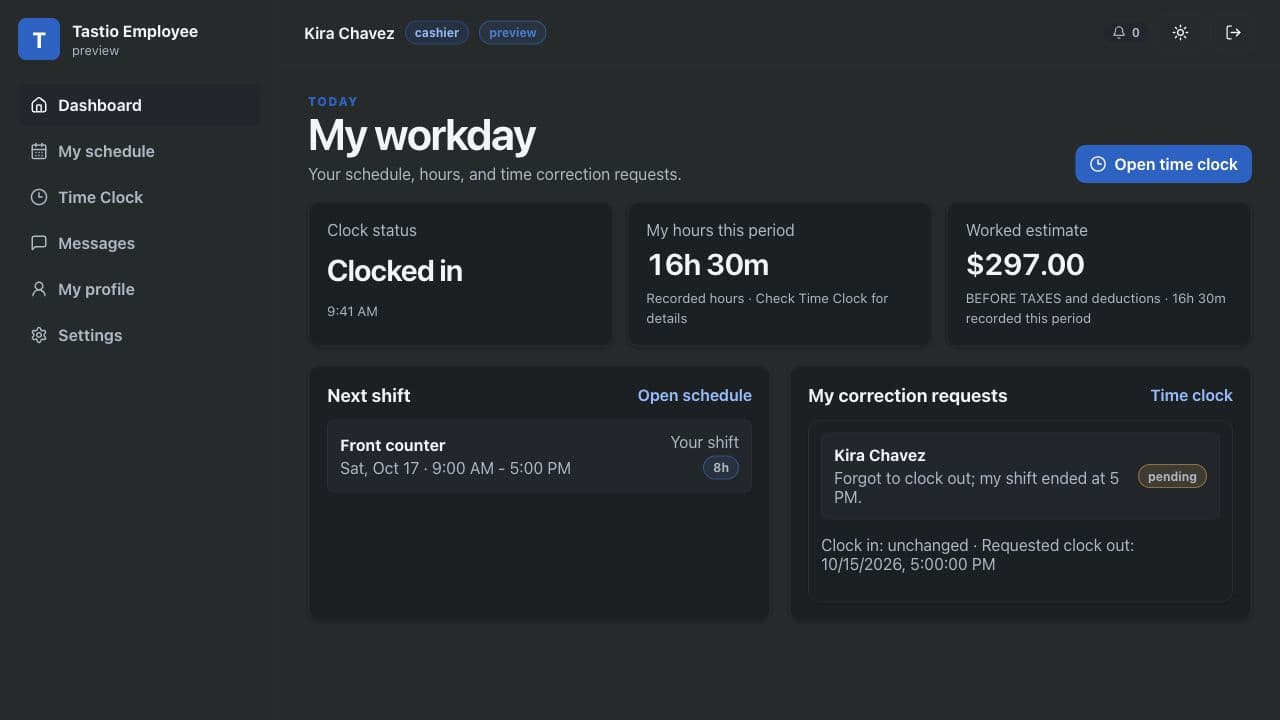
Task: Click the 9:41 AM clock-in time
Action: [x=352, y=311]
